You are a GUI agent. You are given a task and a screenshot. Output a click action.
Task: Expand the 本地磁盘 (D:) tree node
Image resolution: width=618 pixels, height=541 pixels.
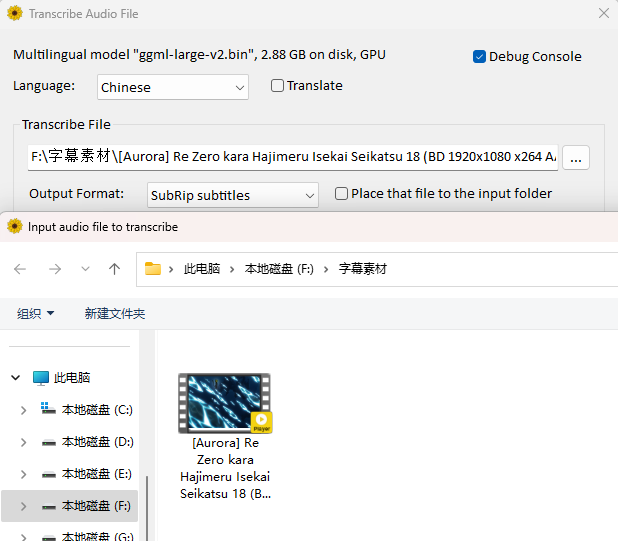point(23,442)
